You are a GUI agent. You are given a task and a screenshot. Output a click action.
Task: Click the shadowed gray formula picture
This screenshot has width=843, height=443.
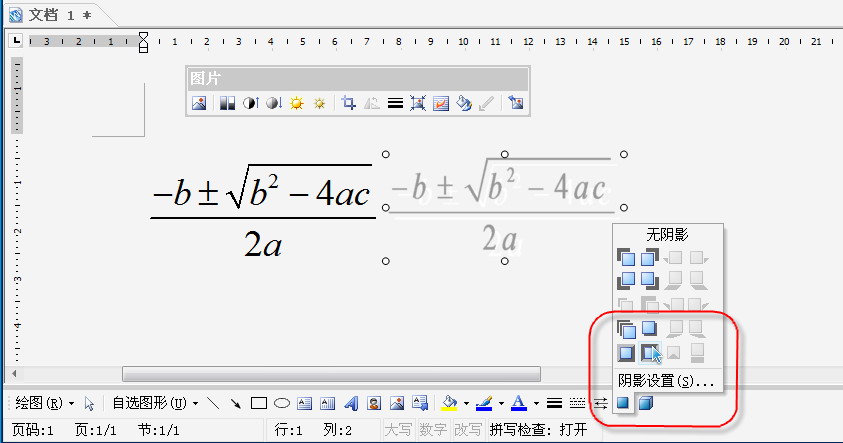point(504,208)
